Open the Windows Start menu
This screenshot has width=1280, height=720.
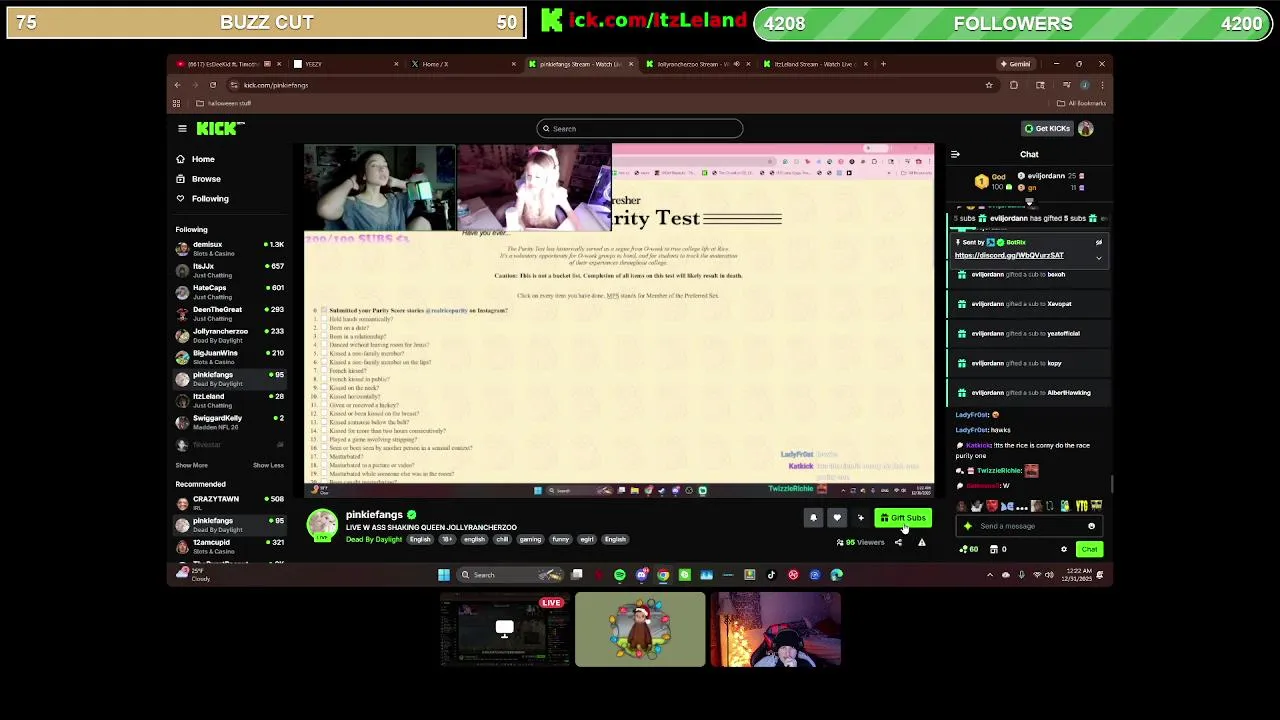click(x=444, y=575)
